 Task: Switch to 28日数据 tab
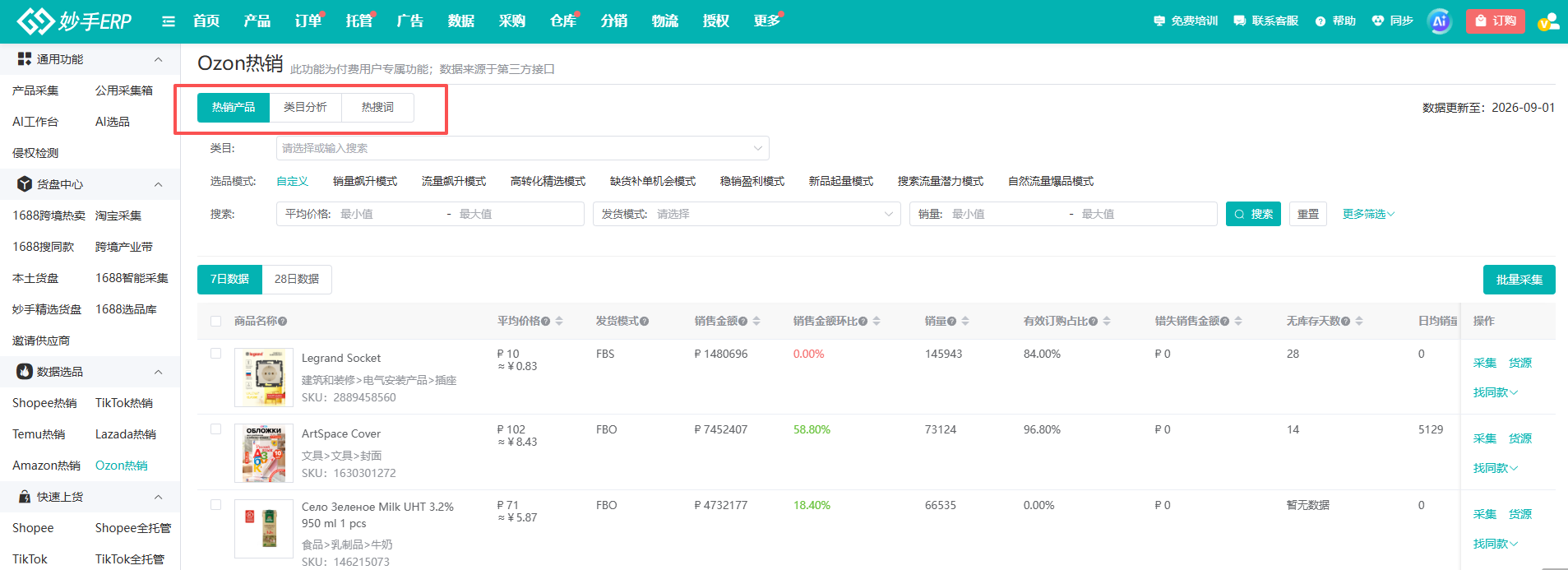297,279
